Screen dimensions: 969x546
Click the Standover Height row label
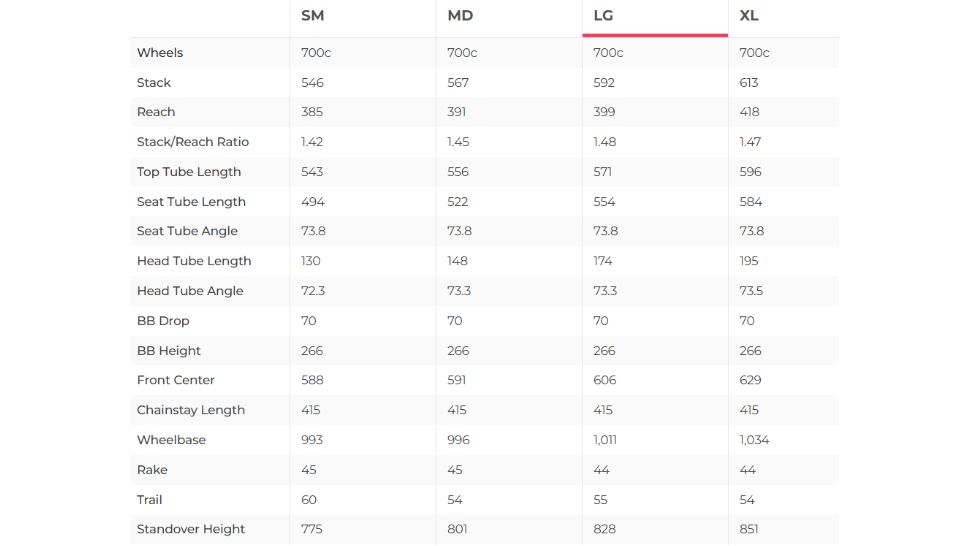click(191, 529)
